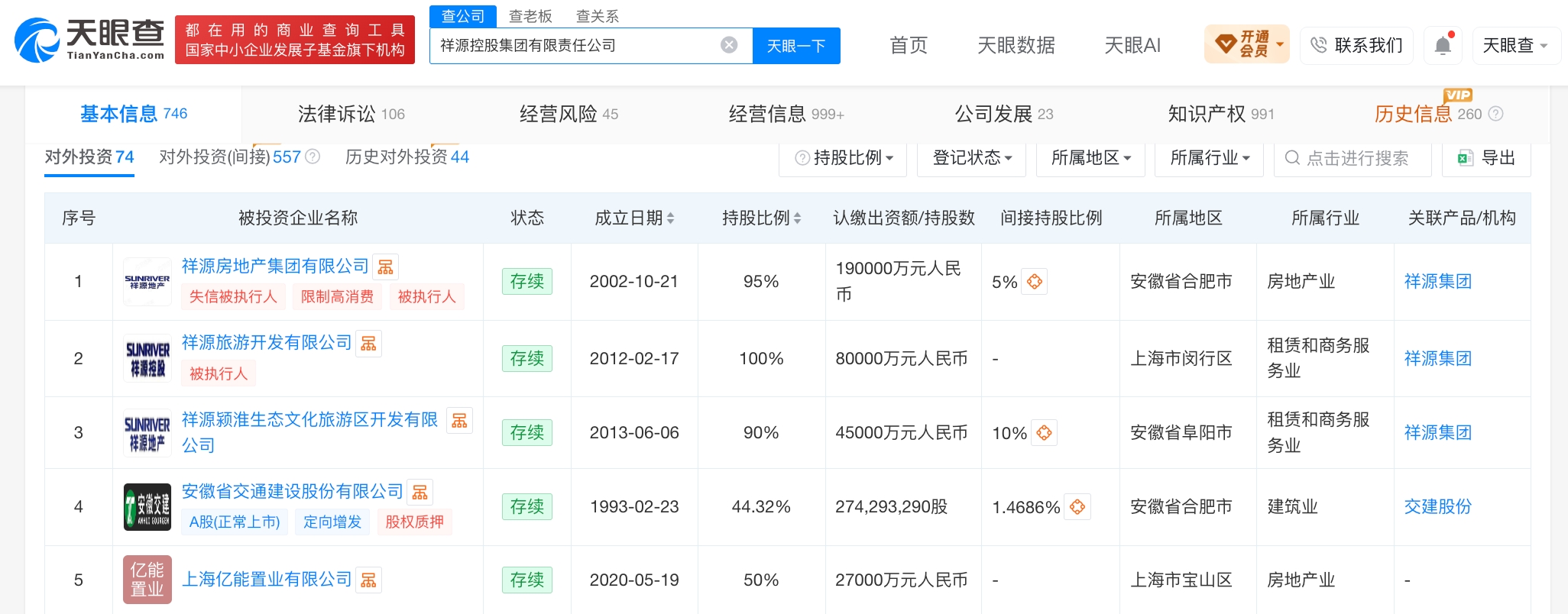1568x614 pixels.
Task: Open the 历史对外投资 44 sub-tab
Action: (x=407, y=157)
